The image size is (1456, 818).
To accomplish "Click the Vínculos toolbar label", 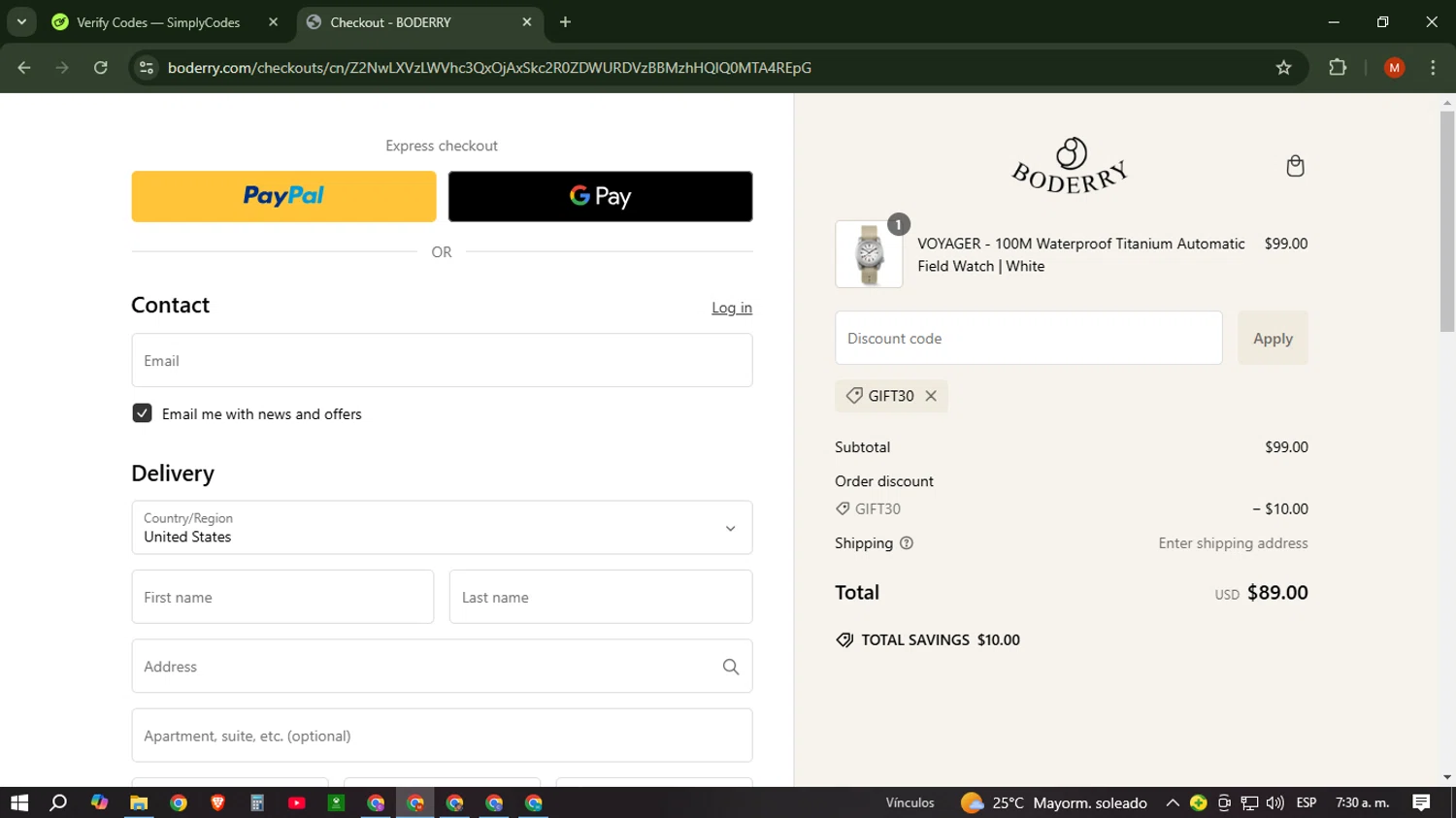I will pos(910,802).
